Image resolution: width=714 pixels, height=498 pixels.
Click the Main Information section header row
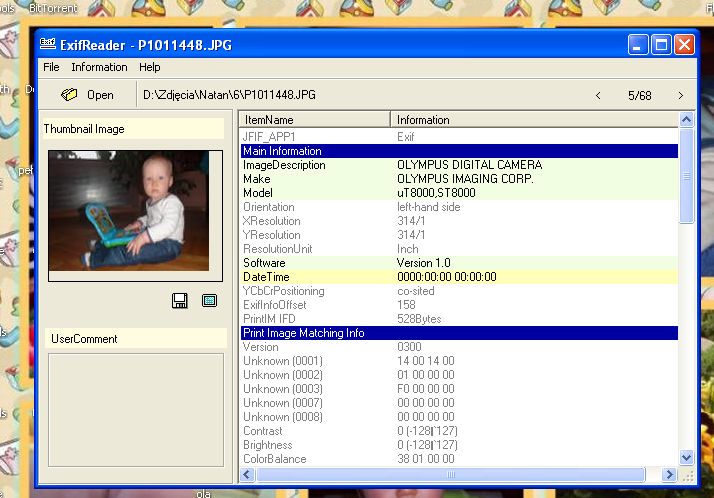(459, 151)
